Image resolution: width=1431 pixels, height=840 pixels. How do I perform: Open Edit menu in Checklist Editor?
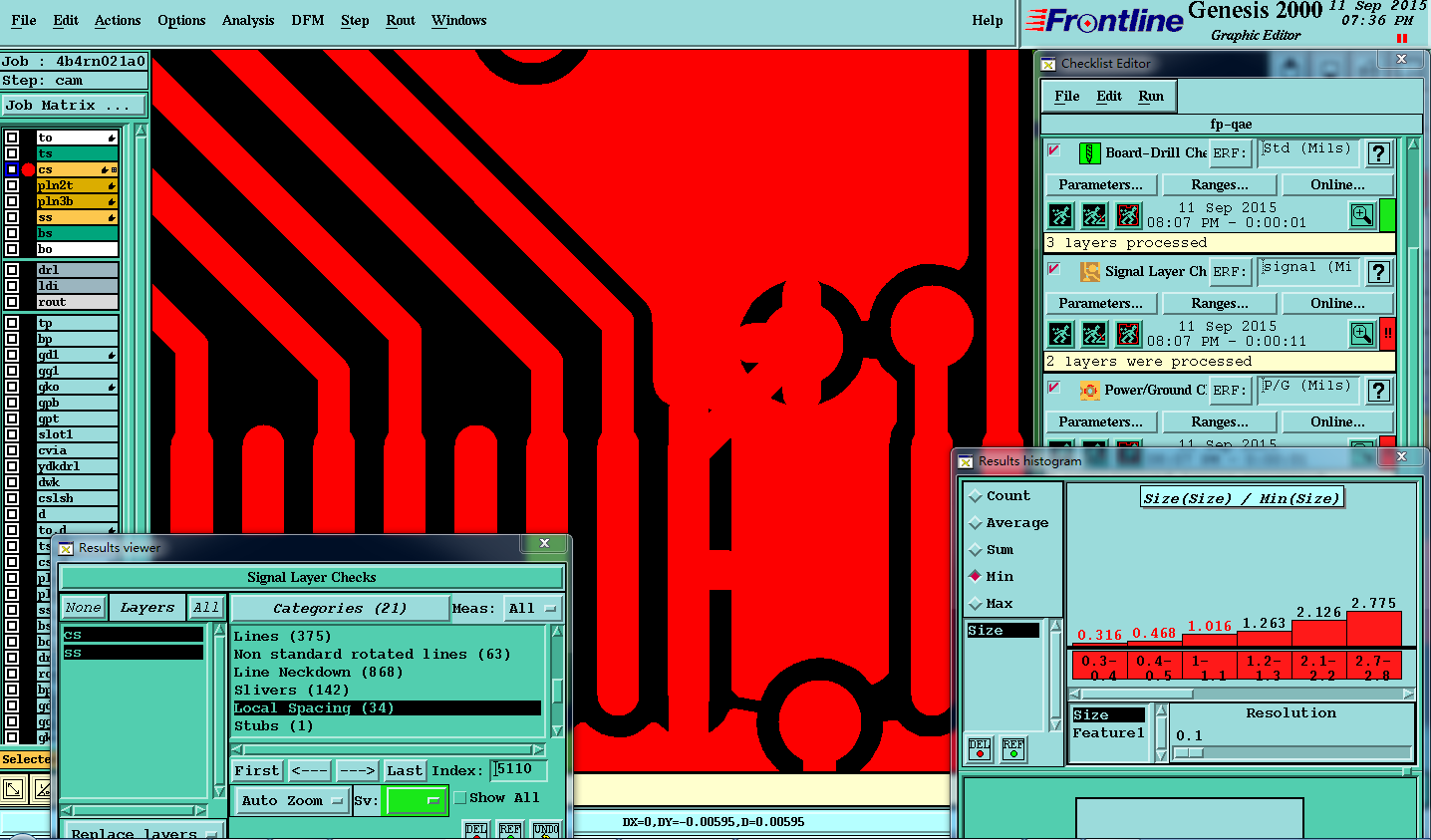coord(1109,96)
